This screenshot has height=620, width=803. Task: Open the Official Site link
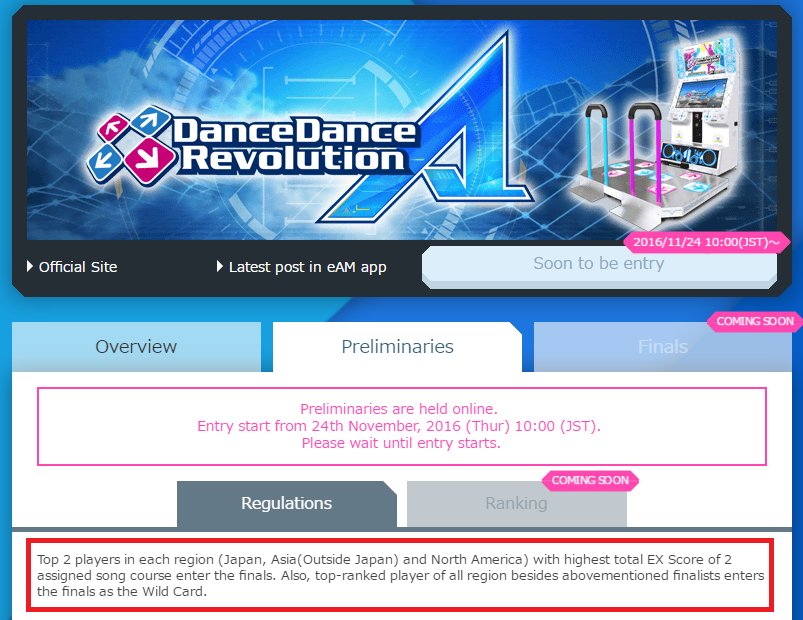point(78,267)
